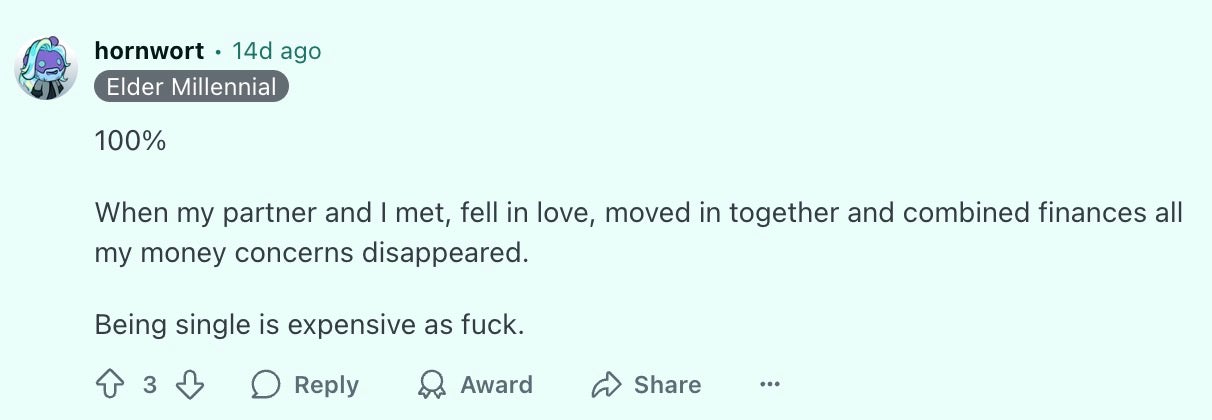This screenshot has height=420, width=1212.
Task: Click the Reply button label
Action: pyautogui.click(x=326, y=385)
